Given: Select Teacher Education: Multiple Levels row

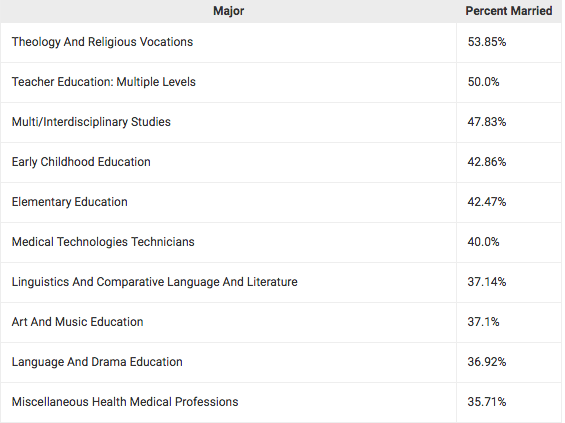Looking at the screenshot, I should 281,82.
